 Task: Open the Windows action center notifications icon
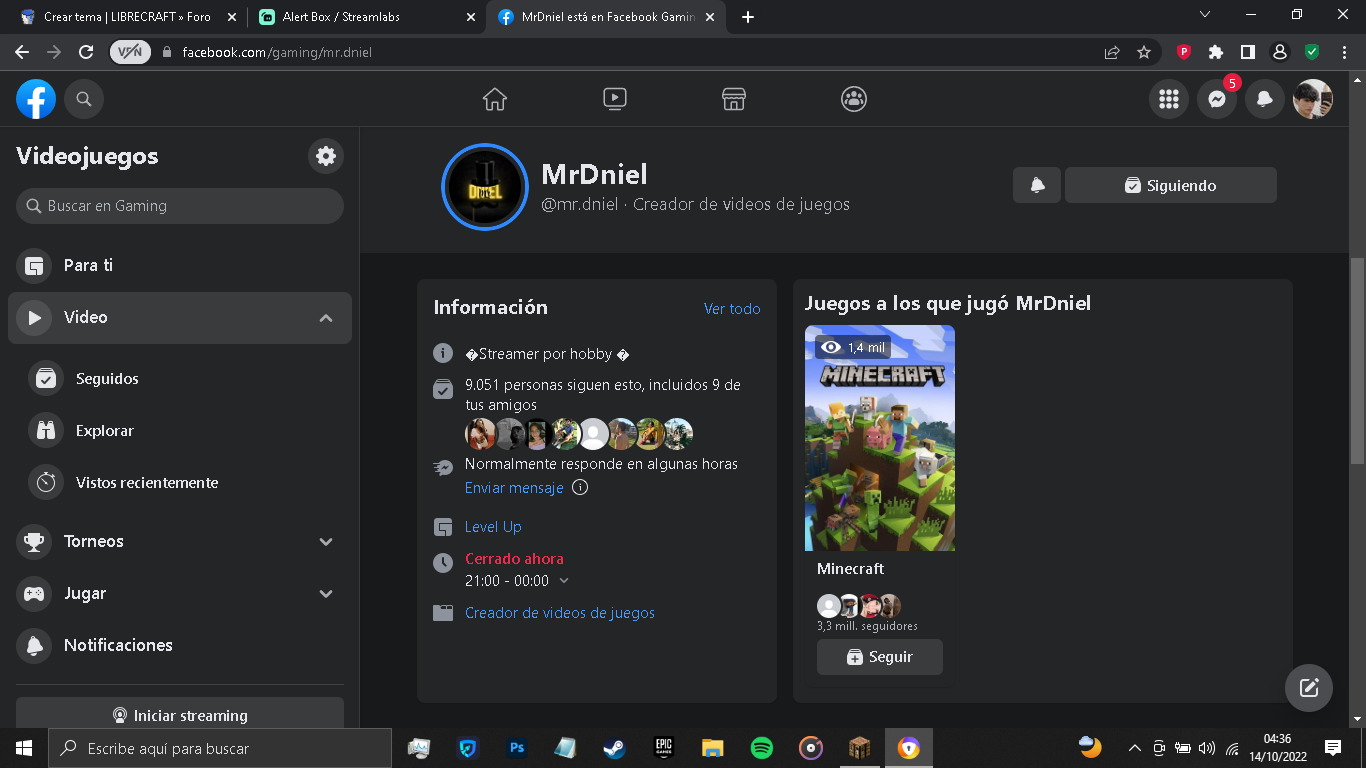pos(1332,748)
